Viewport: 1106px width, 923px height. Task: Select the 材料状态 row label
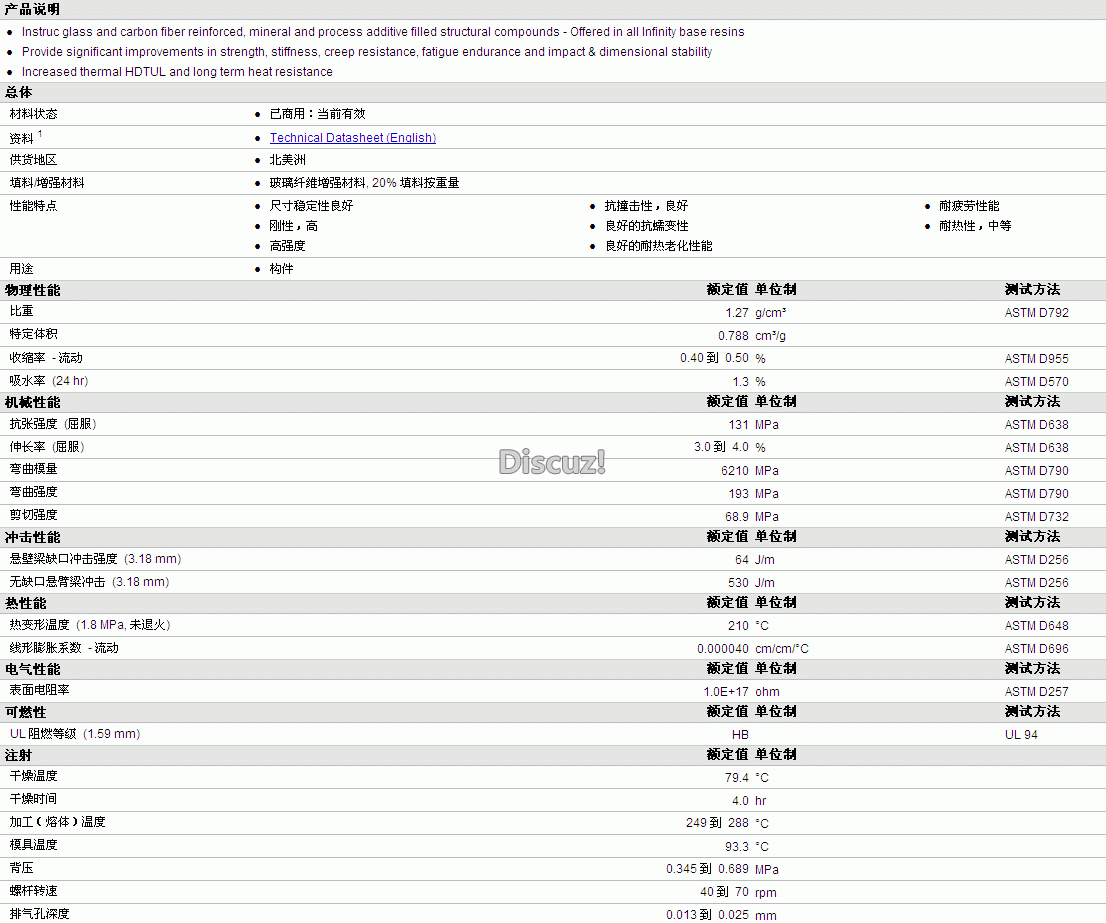[x=33, y=114]
